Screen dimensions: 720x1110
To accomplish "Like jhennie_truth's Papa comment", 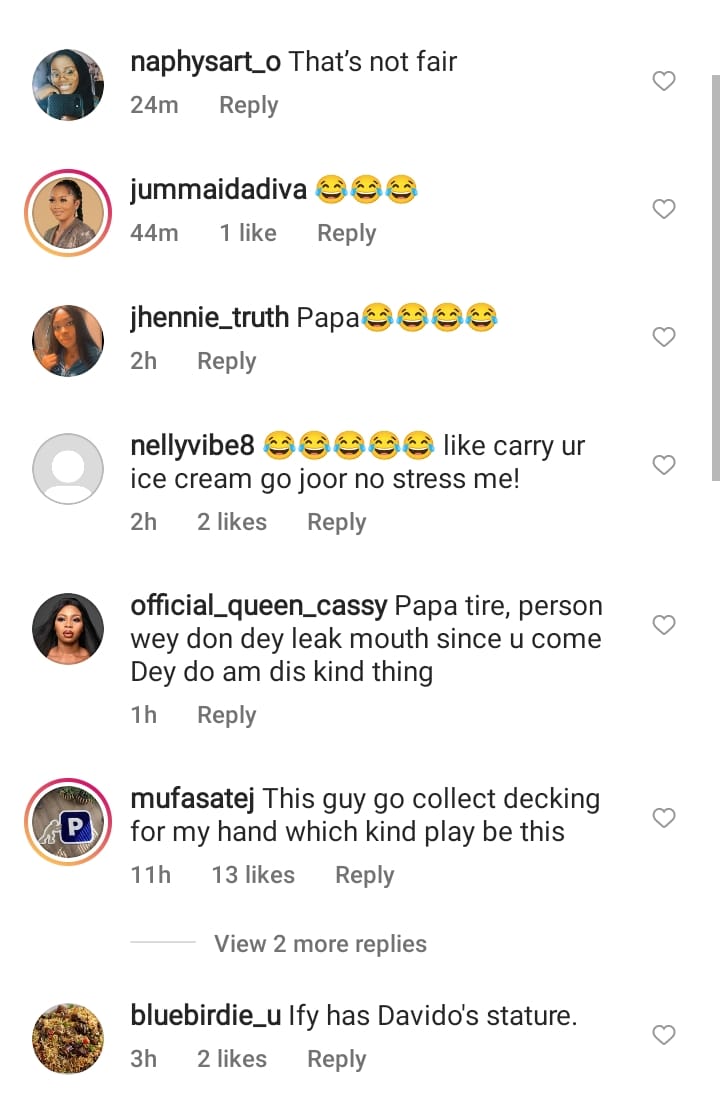I will [664, 337].
